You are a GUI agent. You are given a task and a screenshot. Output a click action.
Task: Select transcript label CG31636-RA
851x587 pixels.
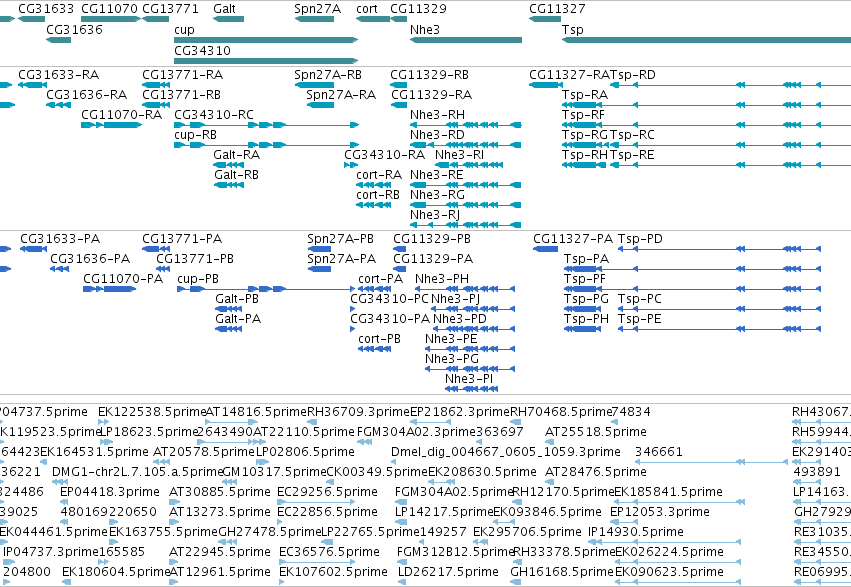87,94
